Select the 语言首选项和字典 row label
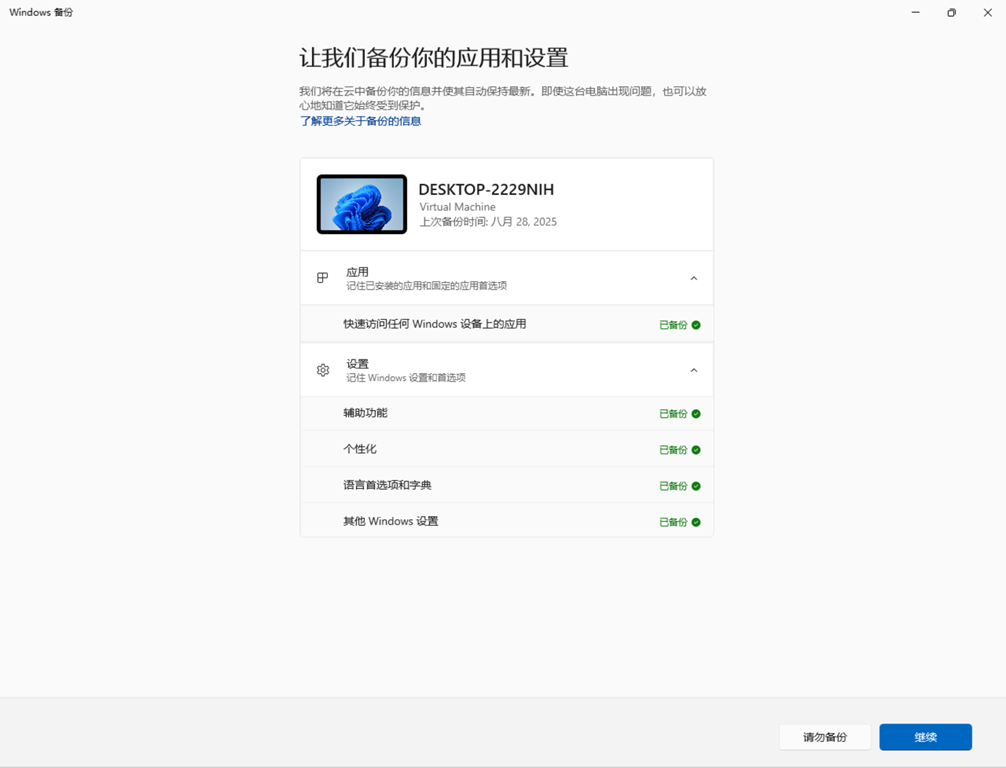Image resolution: width=1006 pixels, height=768 pixels. pyautogui.click(x=387, y=484)
